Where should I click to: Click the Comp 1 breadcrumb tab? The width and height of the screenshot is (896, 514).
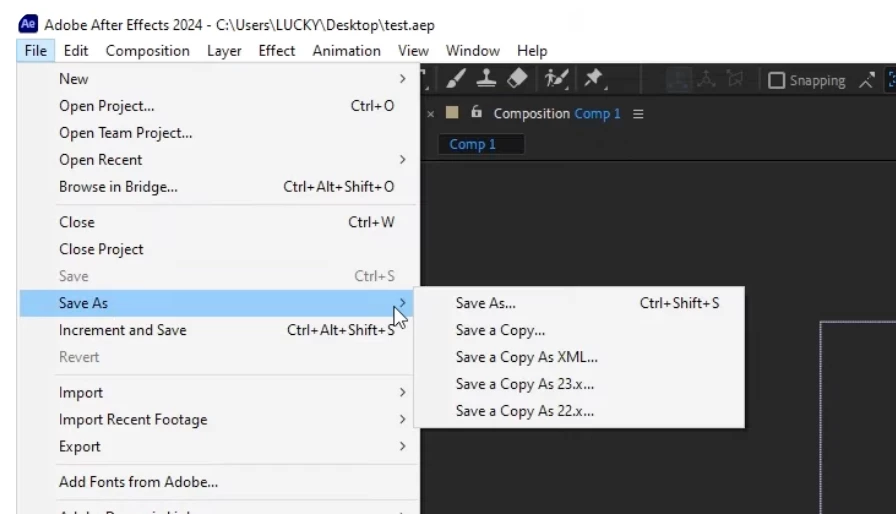[x=481, y=144]
